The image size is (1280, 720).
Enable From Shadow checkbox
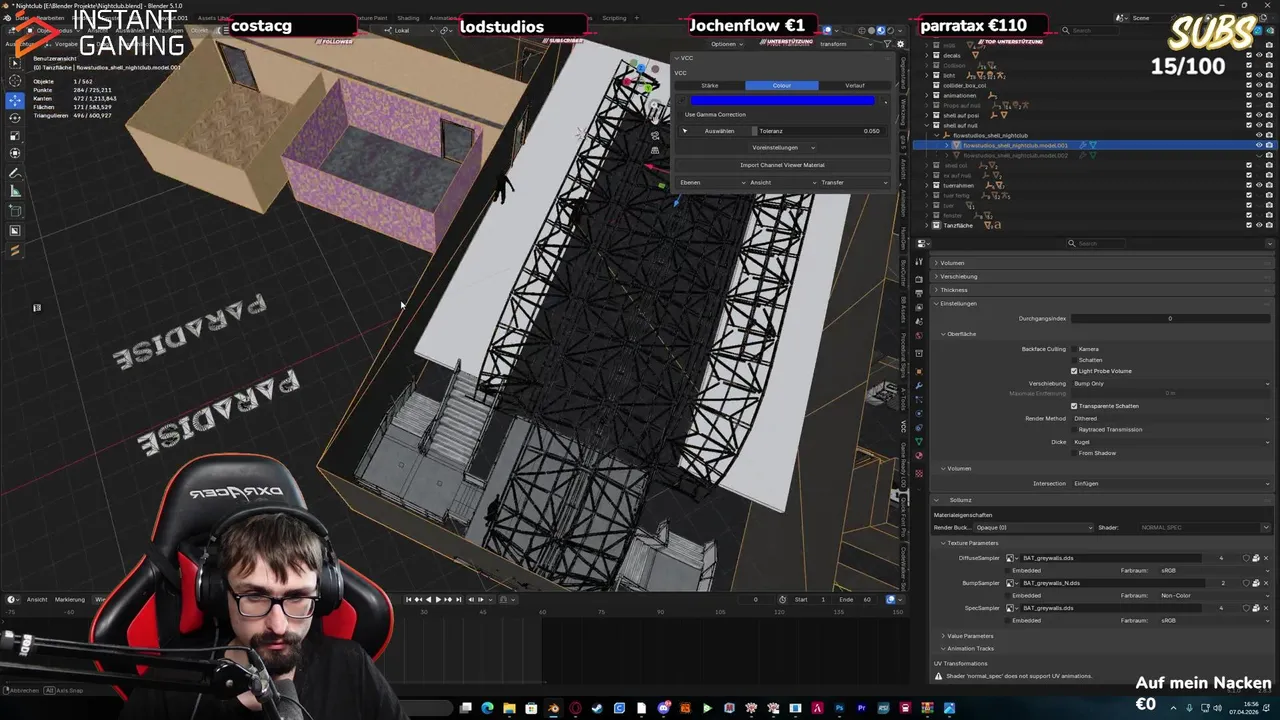point(1074,453)
